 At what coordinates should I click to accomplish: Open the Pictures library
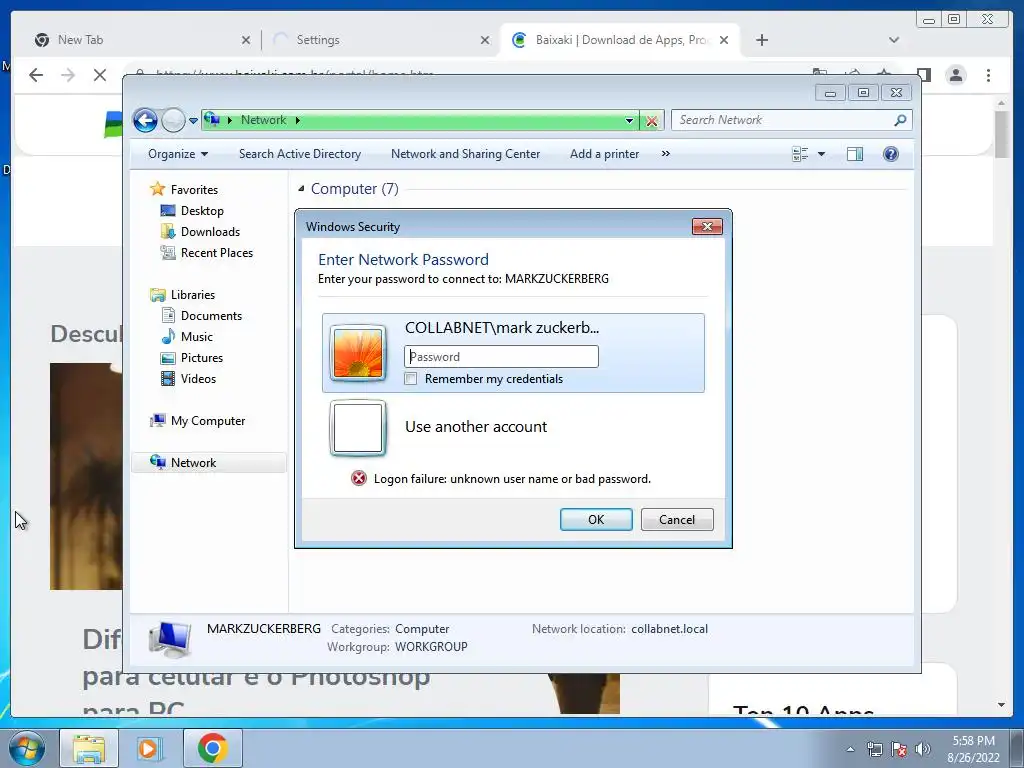point(202,358)
